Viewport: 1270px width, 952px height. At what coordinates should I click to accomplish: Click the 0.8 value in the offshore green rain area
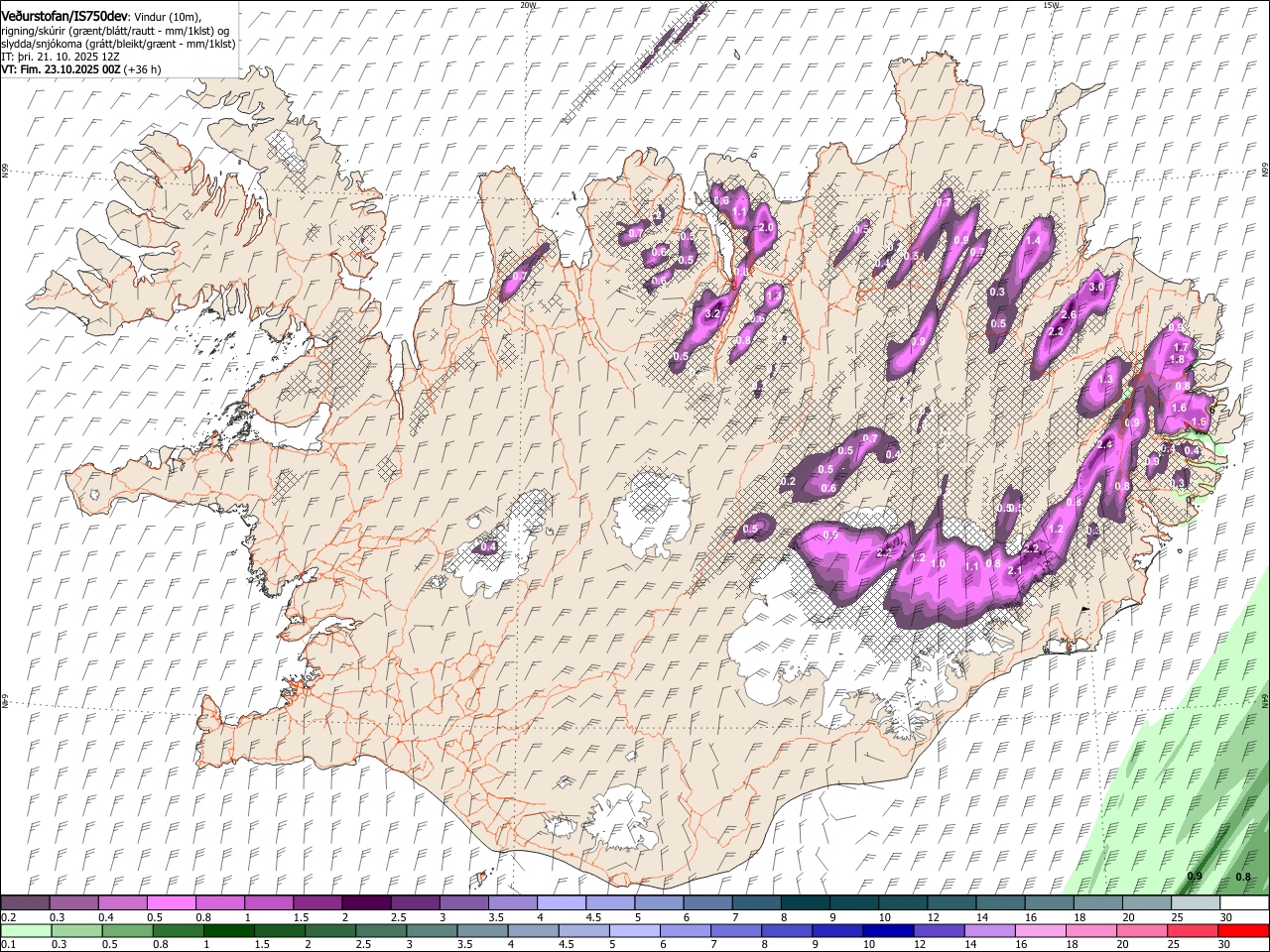(x=1243, y=877)
